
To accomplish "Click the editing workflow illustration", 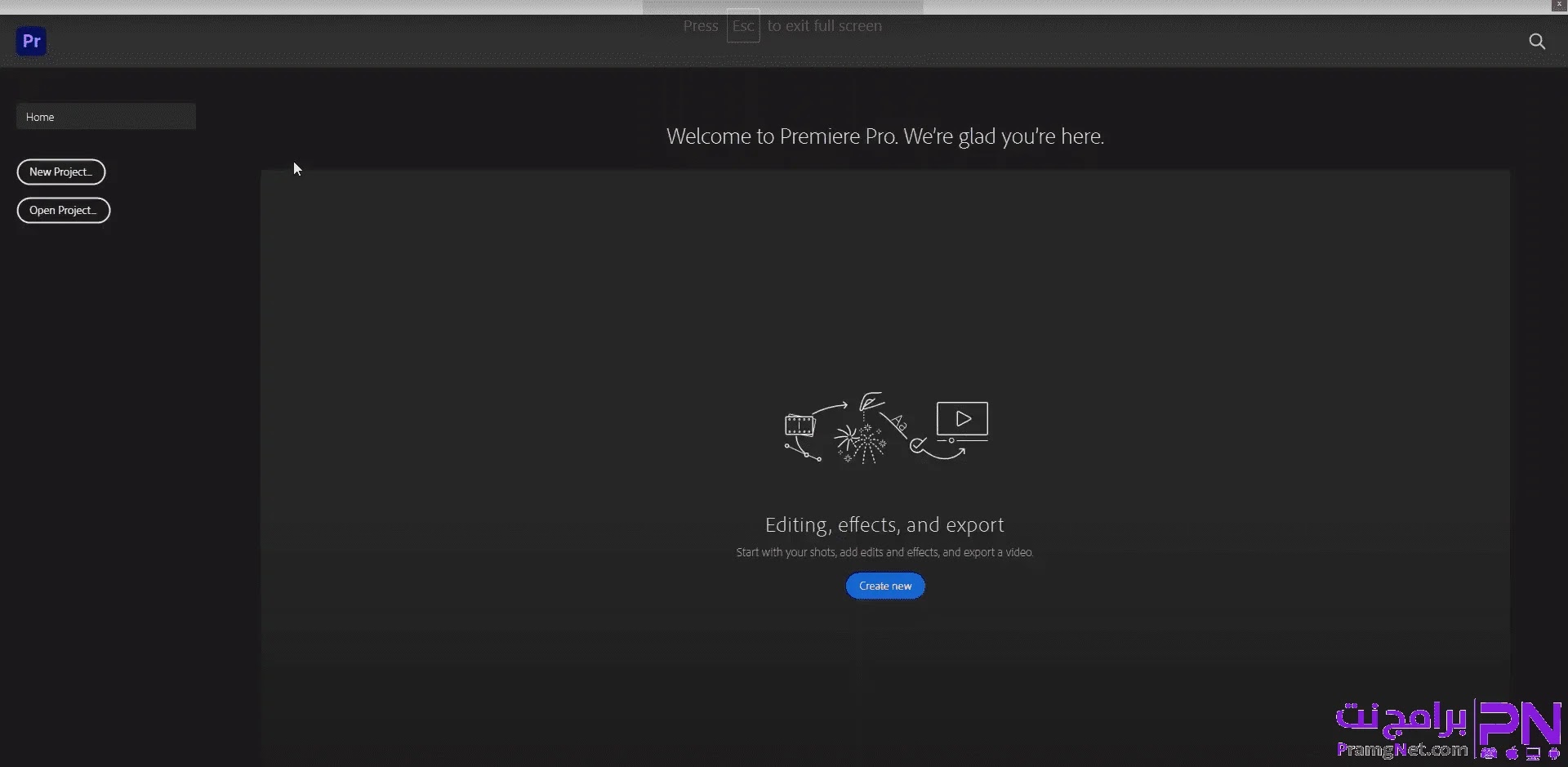I will coord(886,428).
